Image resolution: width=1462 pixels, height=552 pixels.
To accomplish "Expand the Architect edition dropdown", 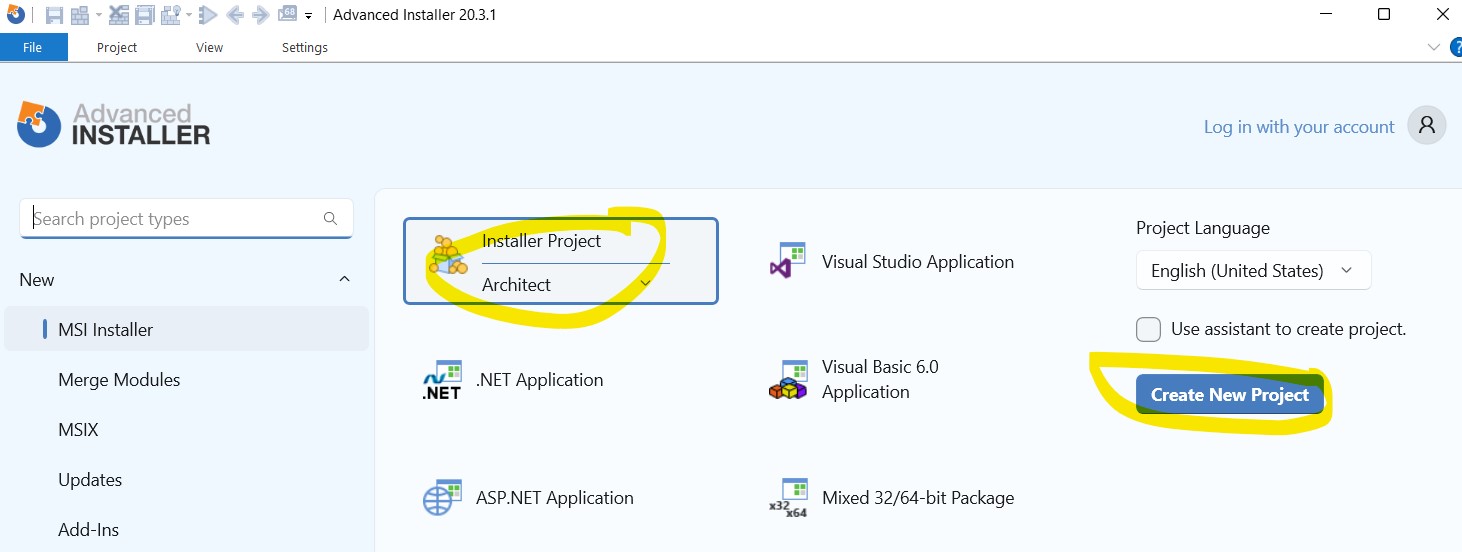I will coord(645,284).
